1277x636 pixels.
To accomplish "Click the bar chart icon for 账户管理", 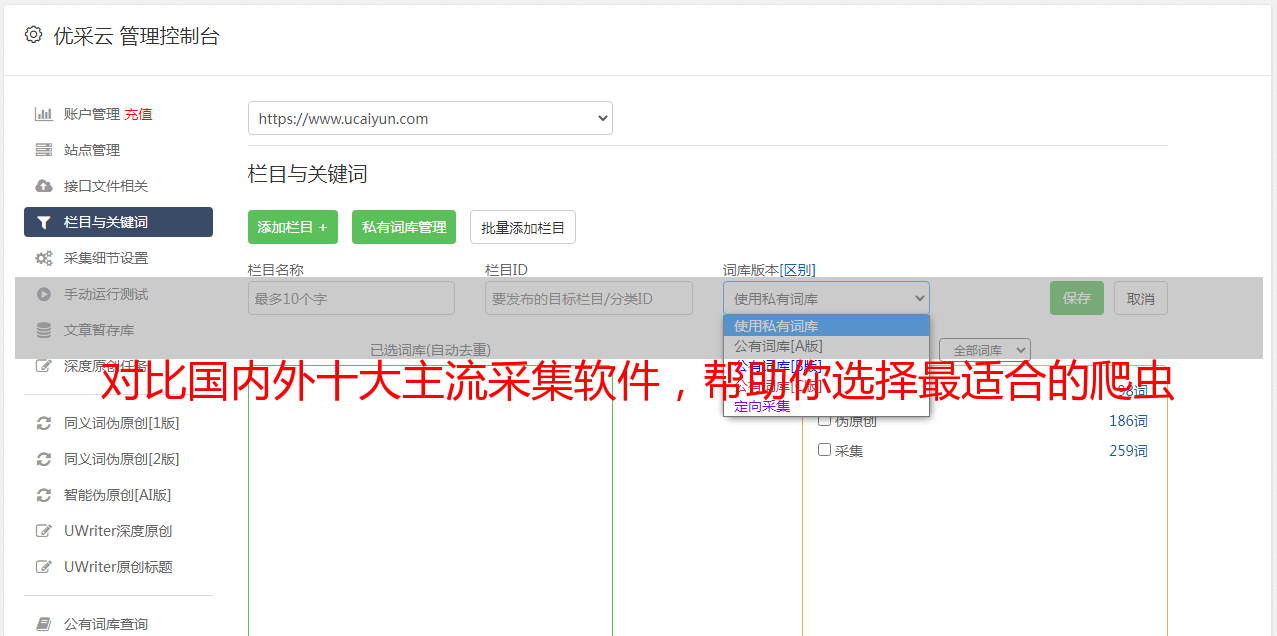I will coord(44,114).
